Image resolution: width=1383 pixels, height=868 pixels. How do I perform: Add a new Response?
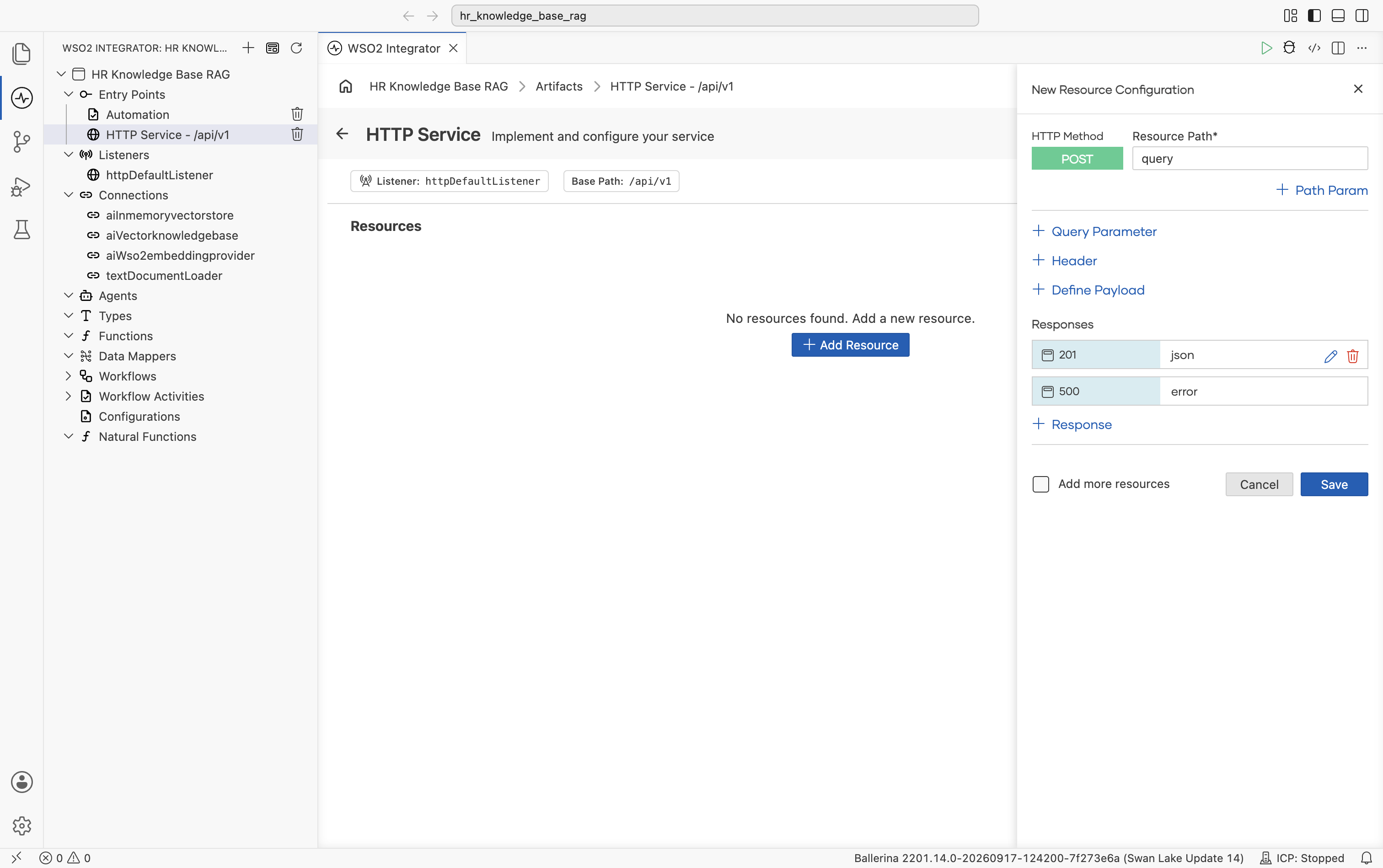click(x=1072, y=424)
